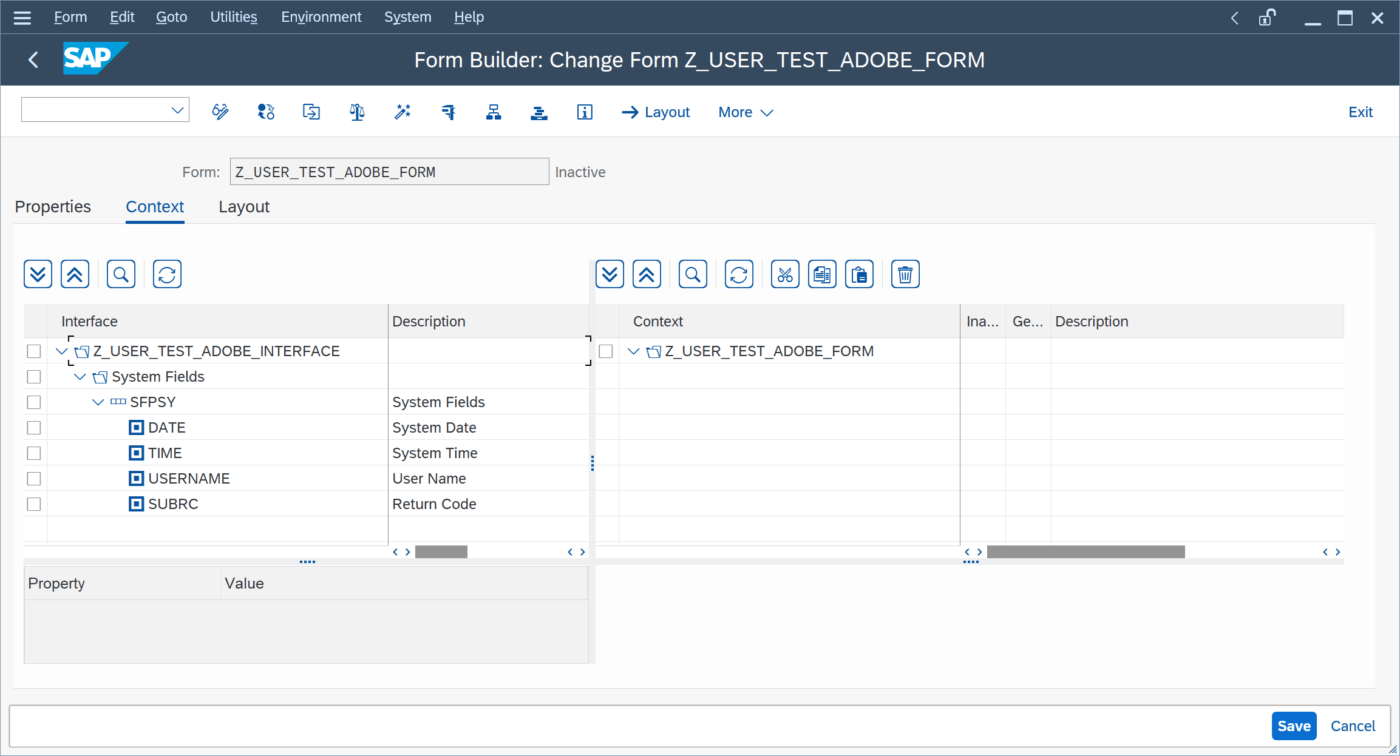1400x756 pixels.
Task: Open Find in the Context pane
Action: pos(693,274)
